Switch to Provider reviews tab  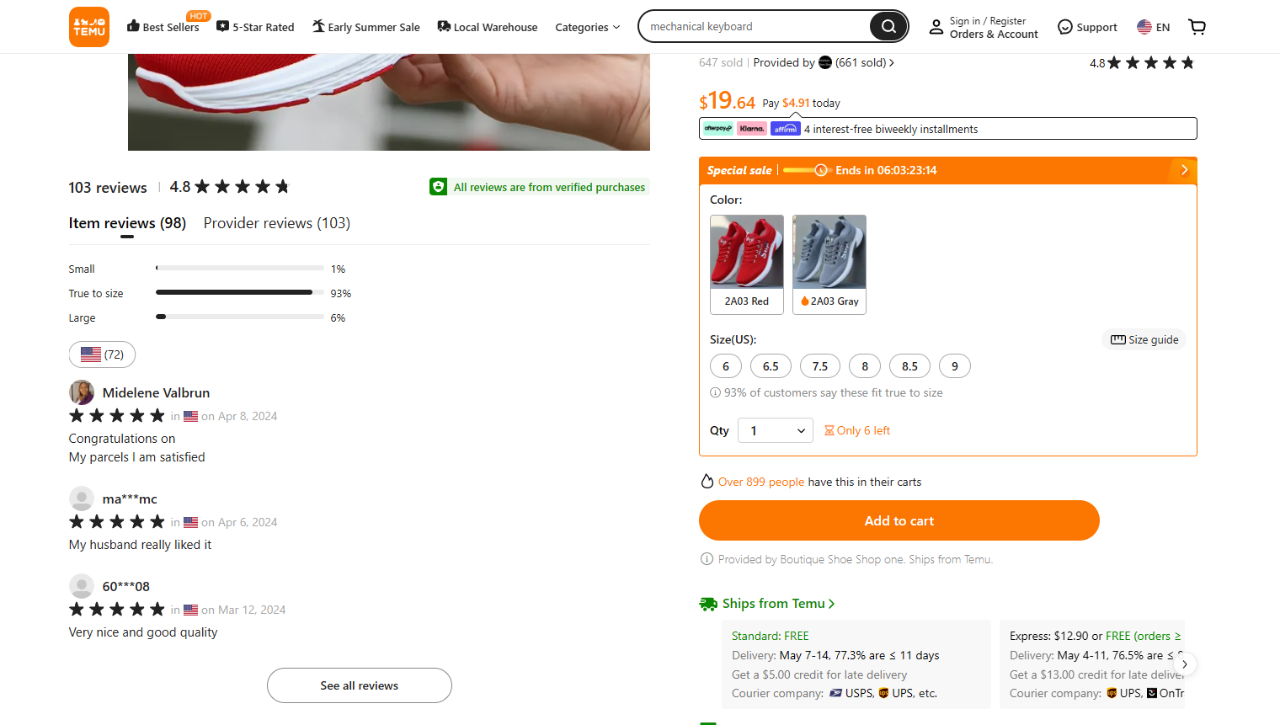277,223
